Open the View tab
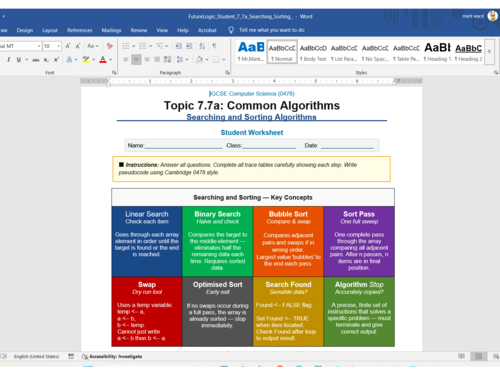500x375 pixels. click(162, 30)
